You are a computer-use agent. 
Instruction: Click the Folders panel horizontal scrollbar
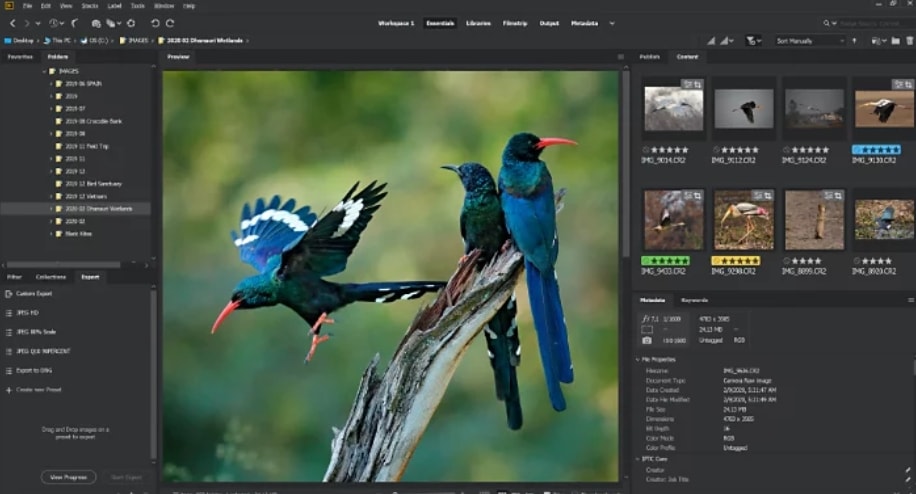[63, 265]
